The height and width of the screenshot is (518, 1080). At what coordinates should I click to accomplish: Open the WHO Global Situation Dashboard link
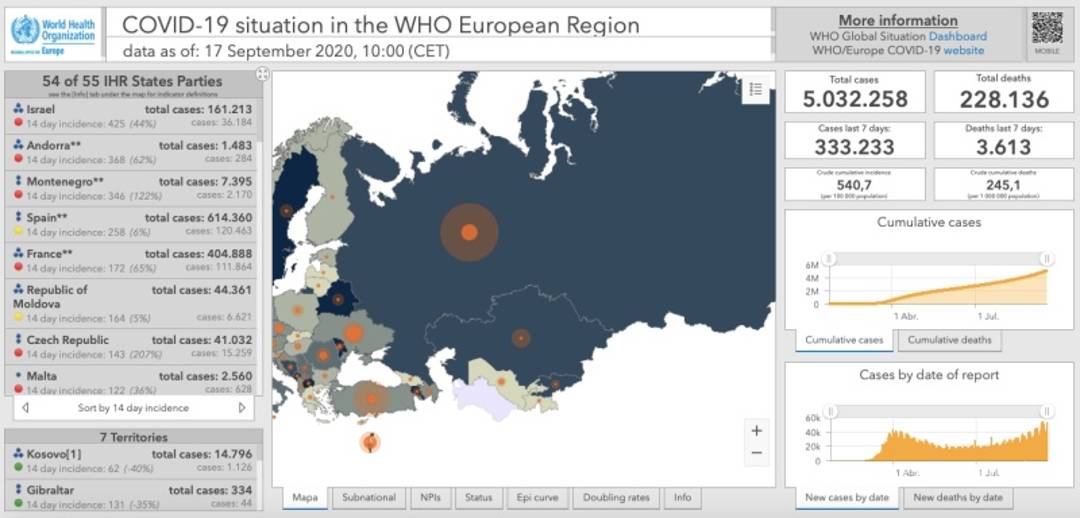pyautogui.click(x=956, y=36)
